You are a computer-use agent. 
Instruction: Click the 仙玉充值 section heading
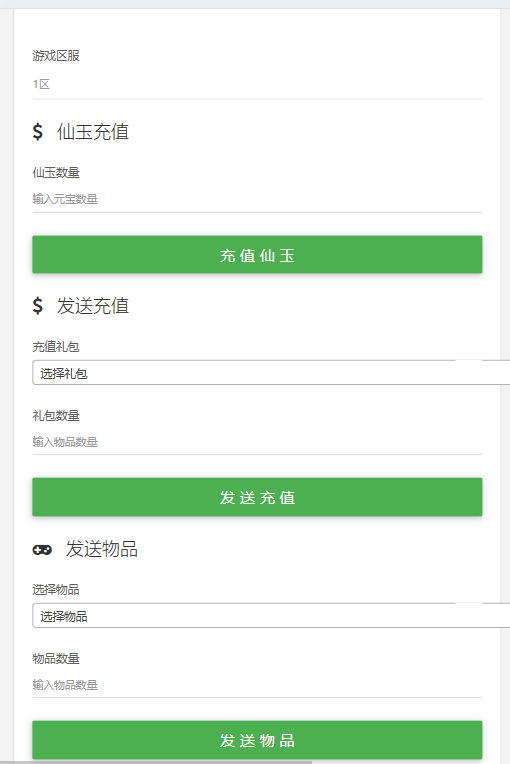click(93, 132)
